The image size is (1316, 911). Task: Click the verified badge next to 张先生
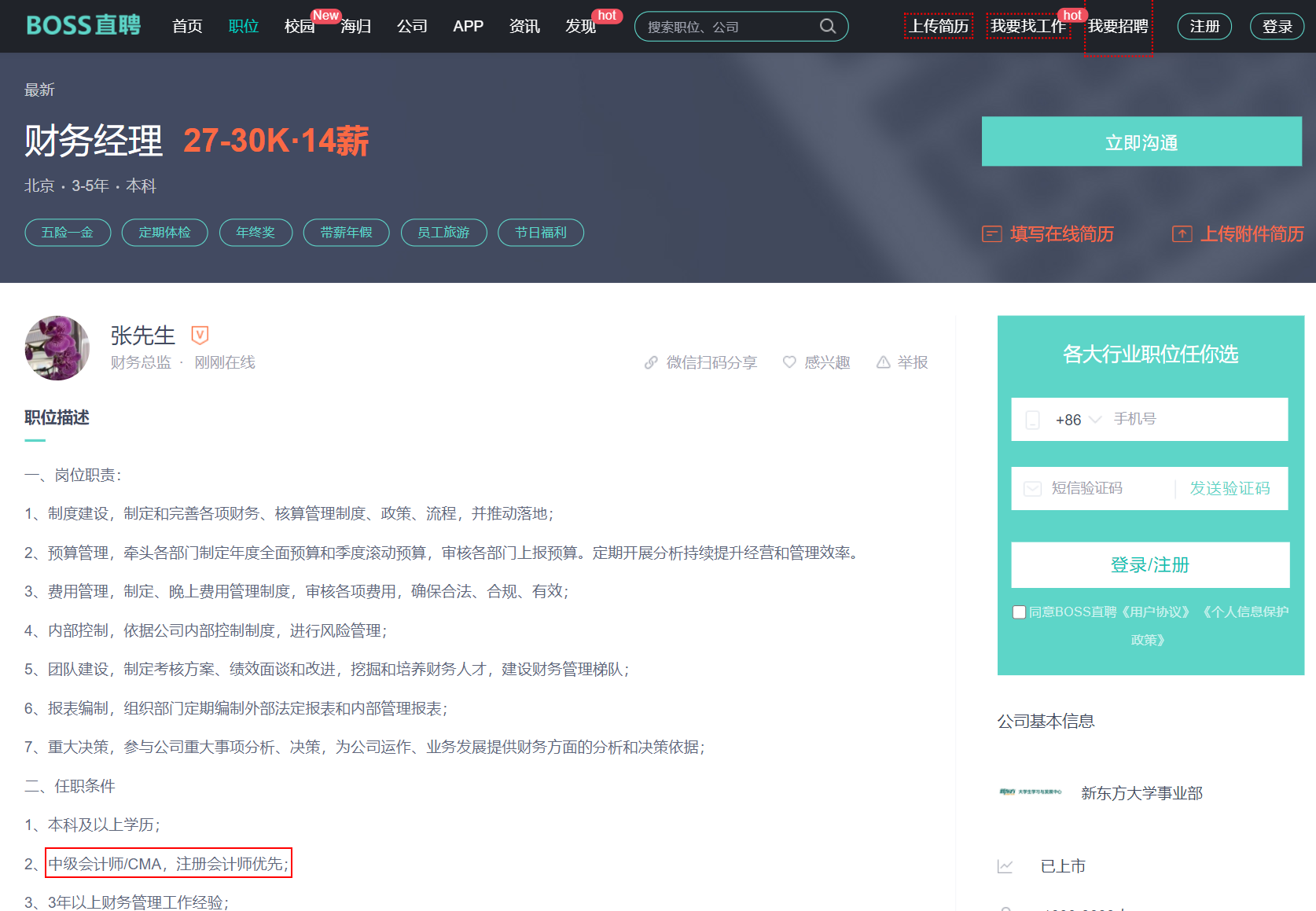pos(200,336)
